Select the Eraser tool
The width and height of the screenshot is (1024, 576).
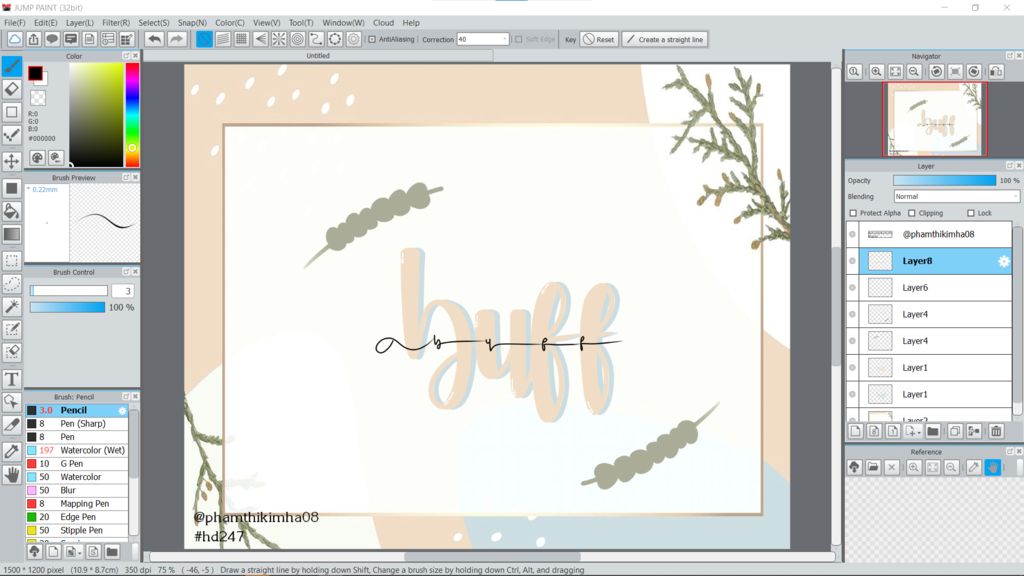click(x=12, y=89)
